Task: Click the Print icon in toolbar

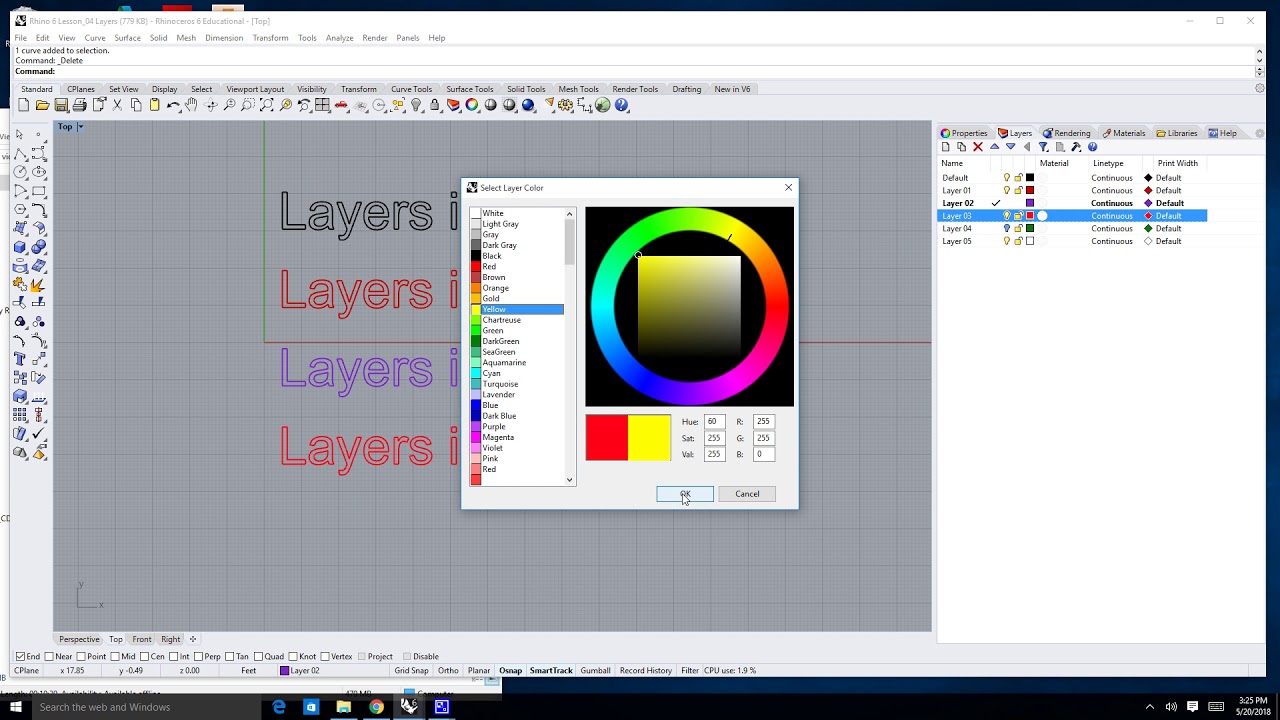Action: (x=80, y=105)
